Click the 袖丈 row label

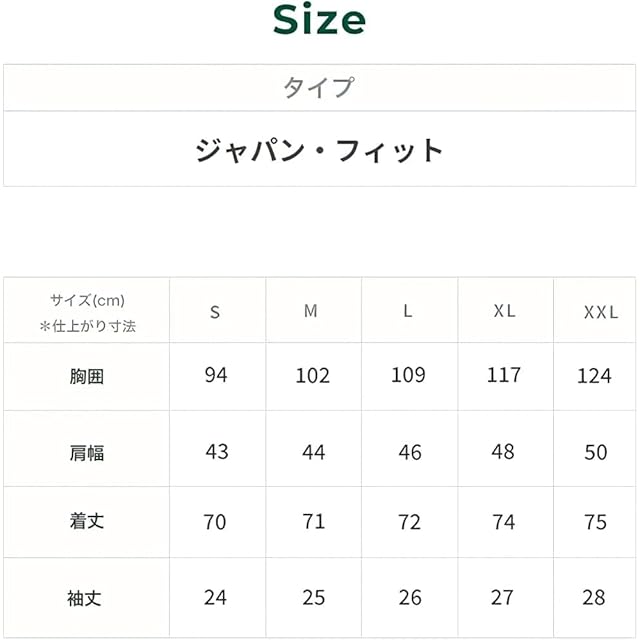coord(87,599)
